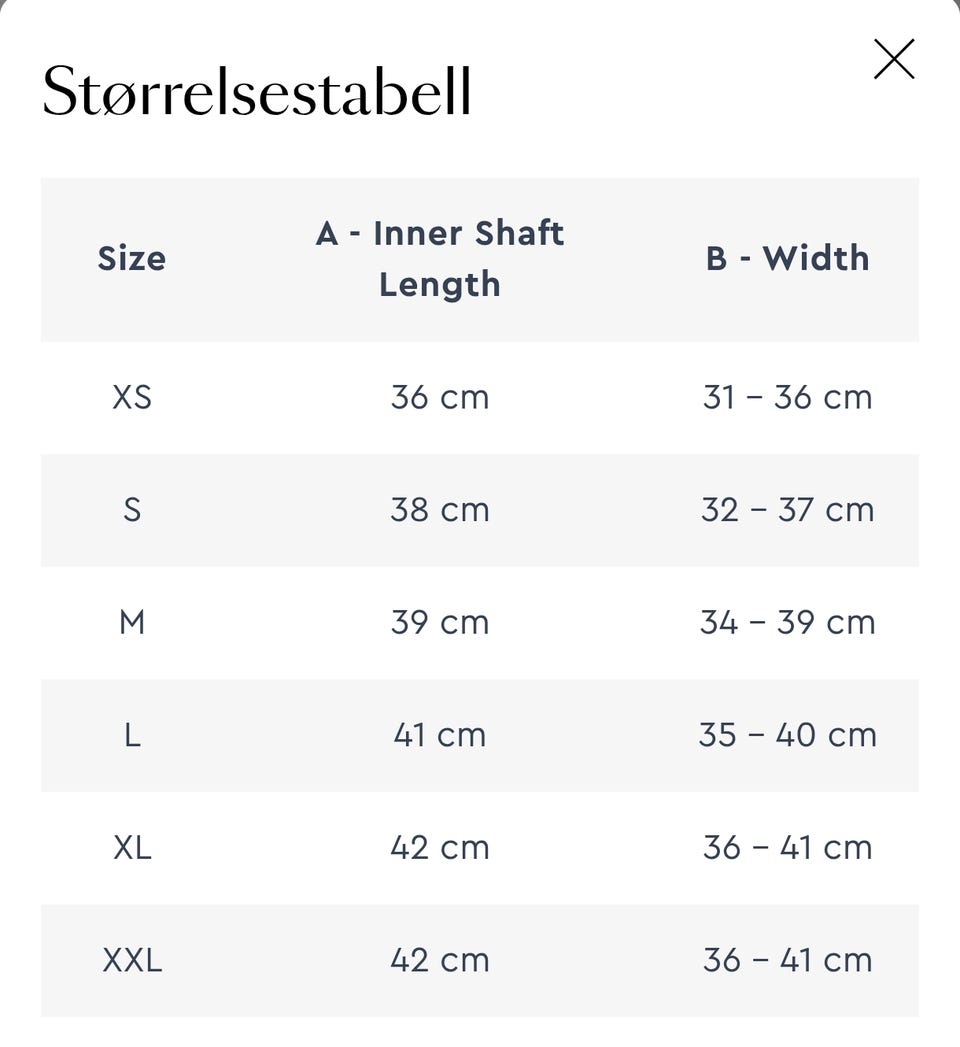Click the 31 – 36 cm width cell
This screenshot has height=1047, width=960.
point(788,397)
